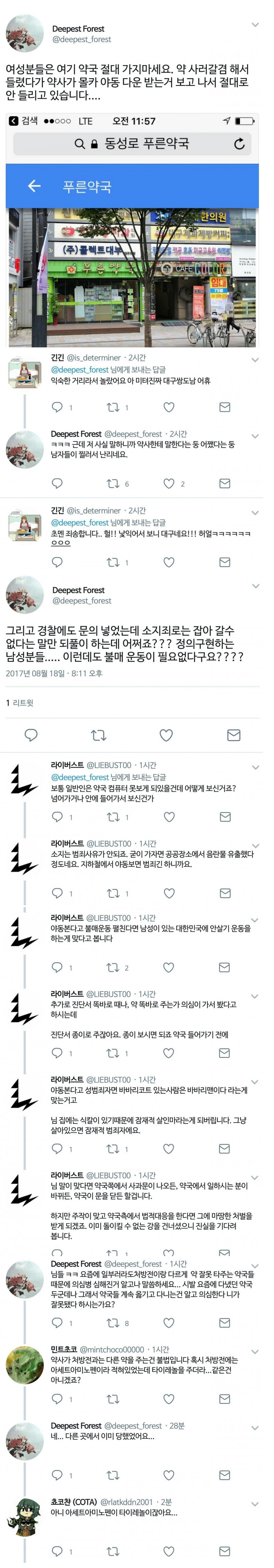Reload page with the address bar refresh icon
Viewport: 274px width, 1568px height.
(239, 144)
